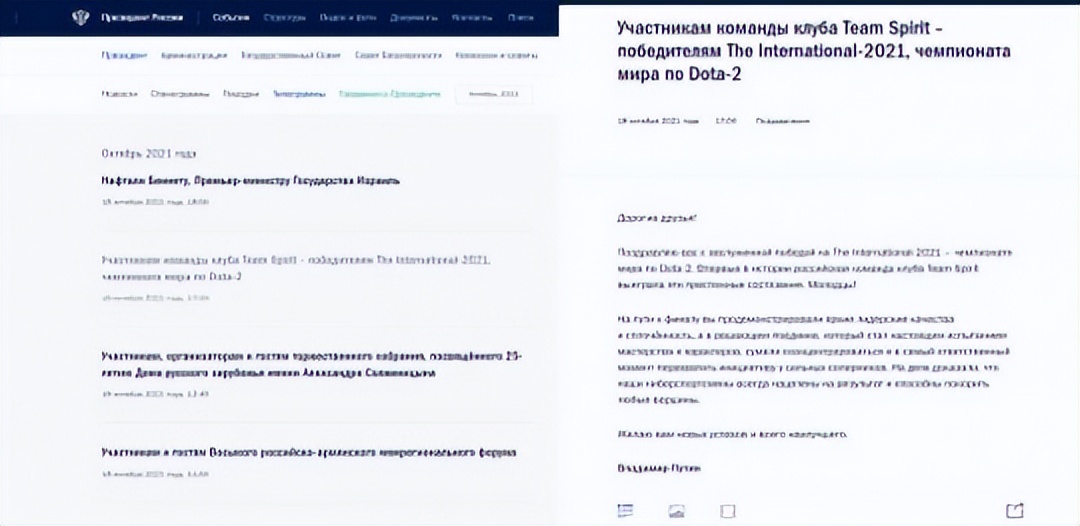Click the square print icon below article
The width and height of the screenshot is (1080, 526).
pos(727,511)
